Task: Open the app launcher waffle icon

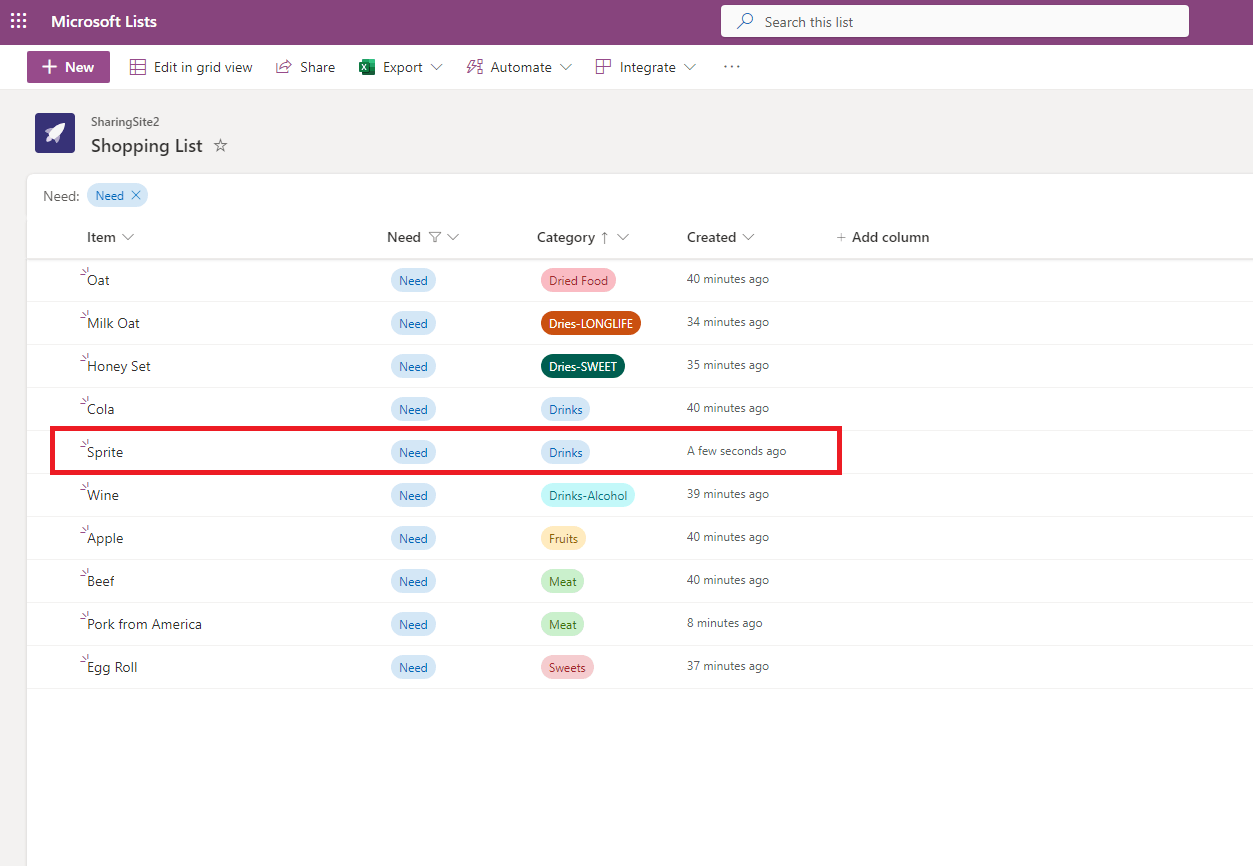Action: pyautogui.click(x=19, y=21)
